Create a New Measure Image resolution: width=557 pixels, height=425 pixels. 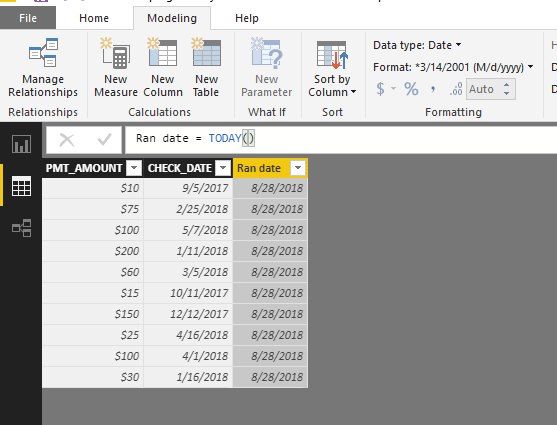click(115, 68)
